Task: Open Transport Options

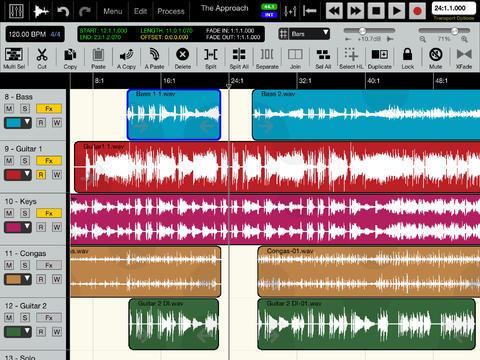Action: 453,18
